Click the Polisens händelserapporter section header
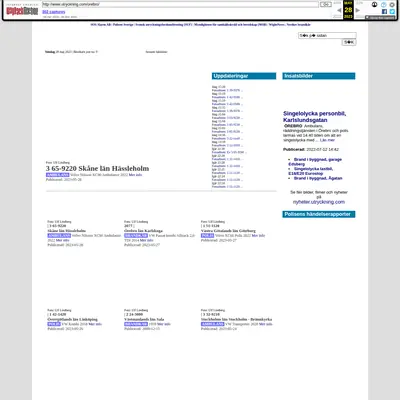Viewport: 400px width, 400px height. click(319, 214)
